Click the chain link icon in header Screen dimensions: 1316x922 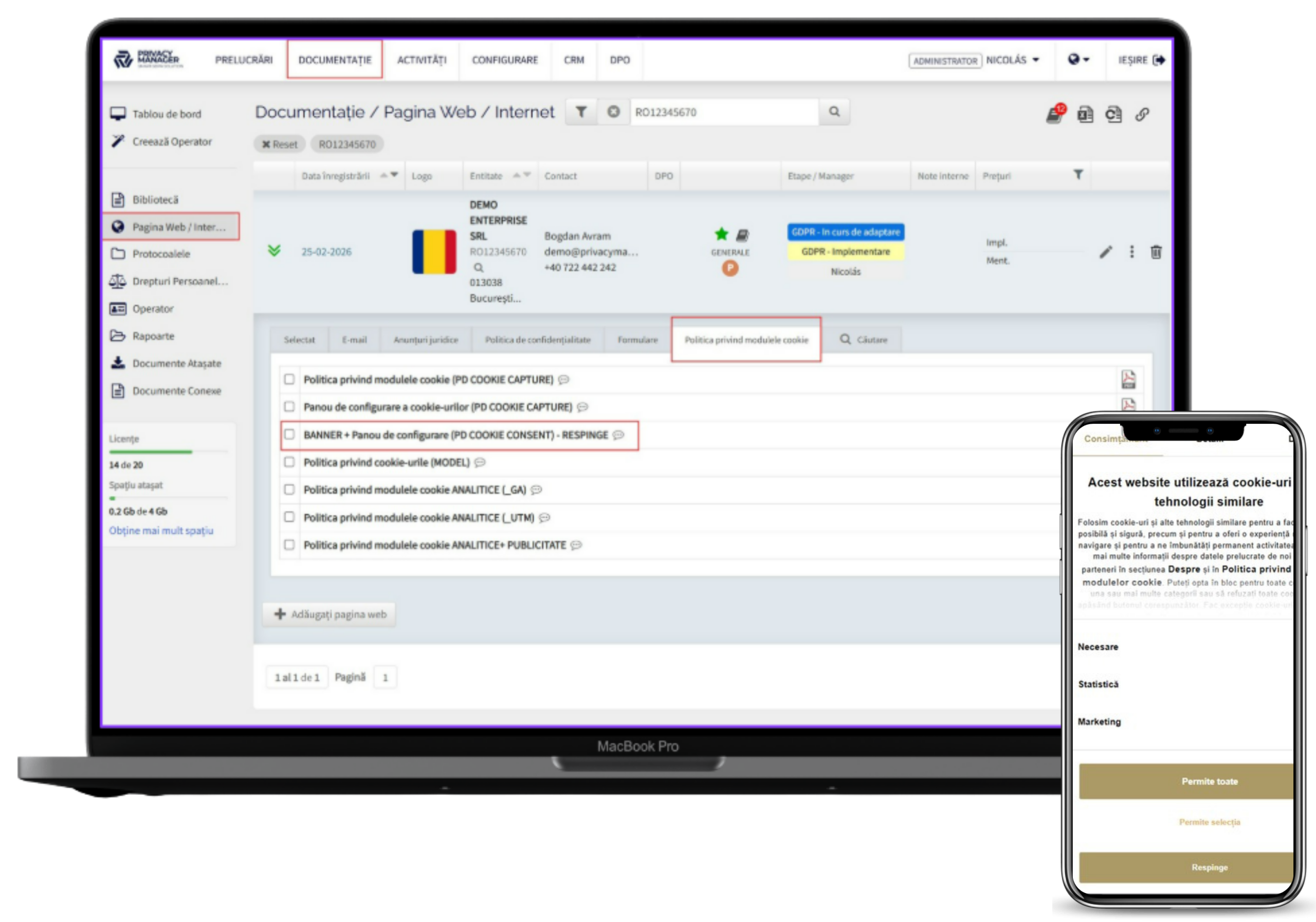pyautogui.click(x=1142, y=115)
